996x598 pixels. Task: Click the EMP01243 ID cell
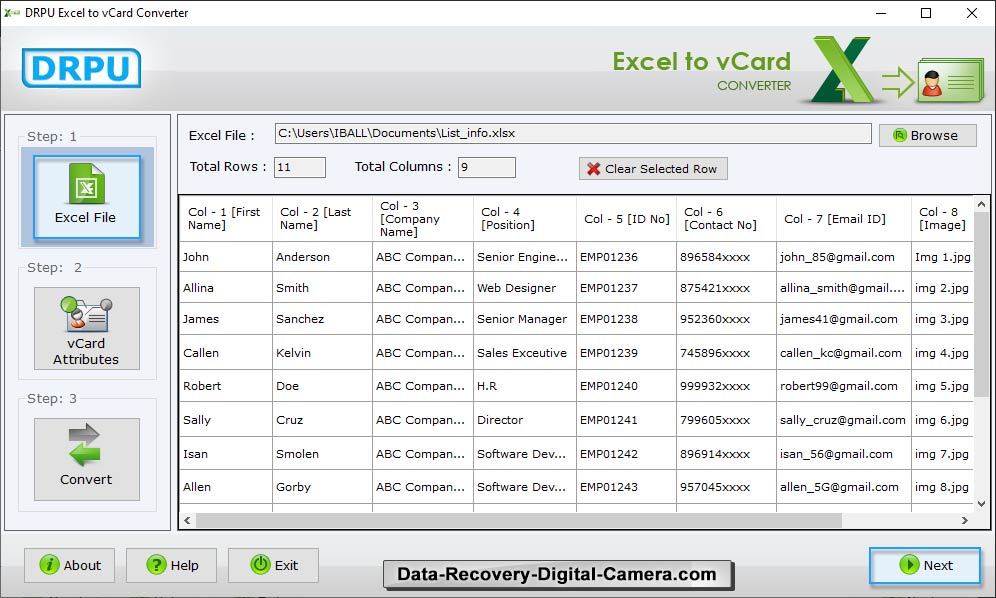626,487
